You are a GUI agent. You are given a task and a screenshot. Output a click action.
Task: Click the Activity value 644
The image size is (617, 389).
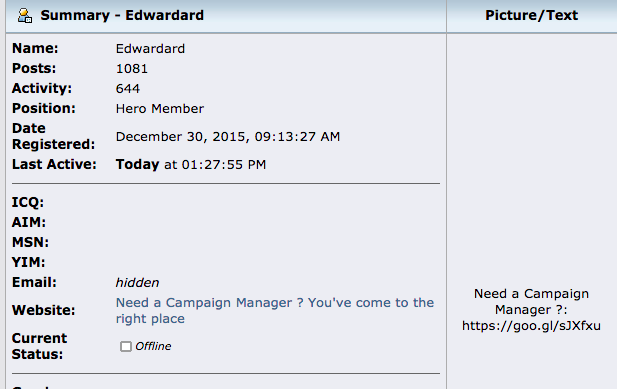coord(127,88)
